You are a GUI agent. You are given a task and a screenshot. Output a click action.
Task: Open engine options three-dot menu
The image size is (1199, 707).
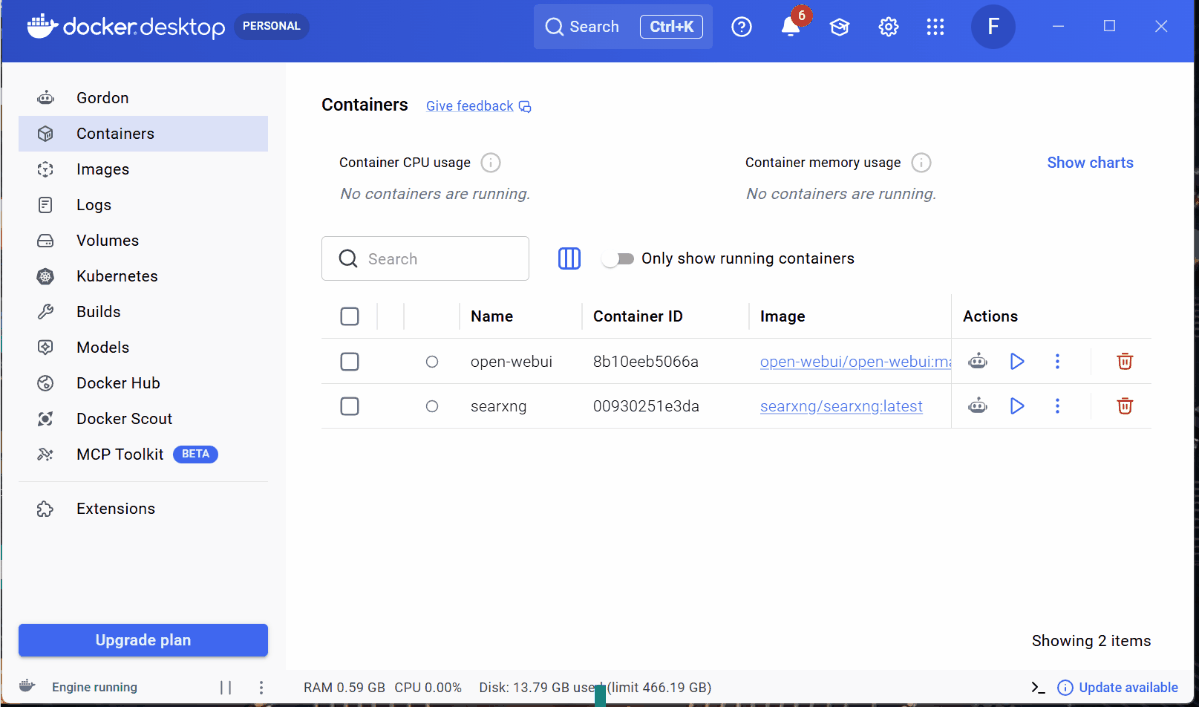[262, 688]
